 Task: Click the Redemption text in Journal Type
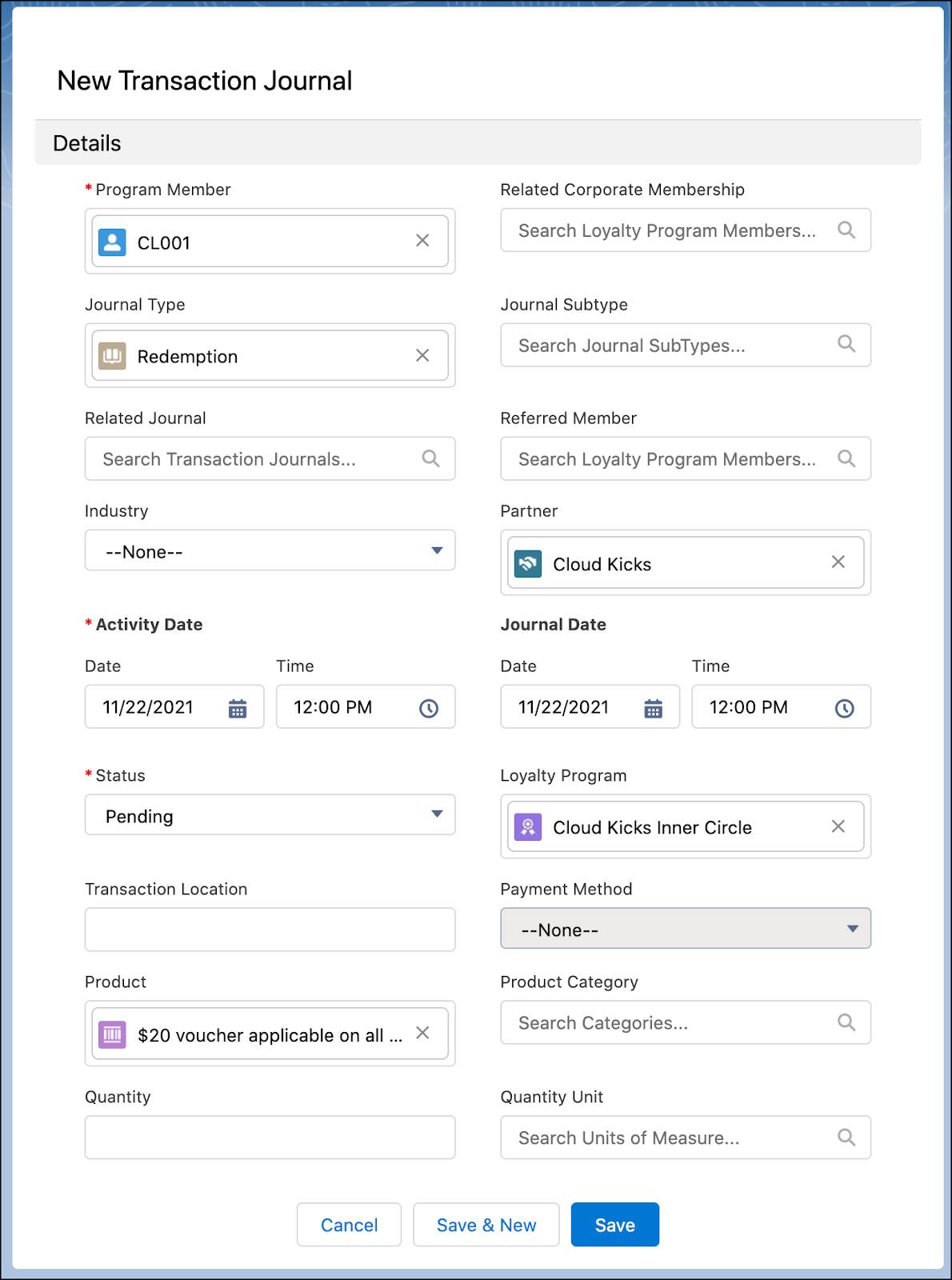187,357
